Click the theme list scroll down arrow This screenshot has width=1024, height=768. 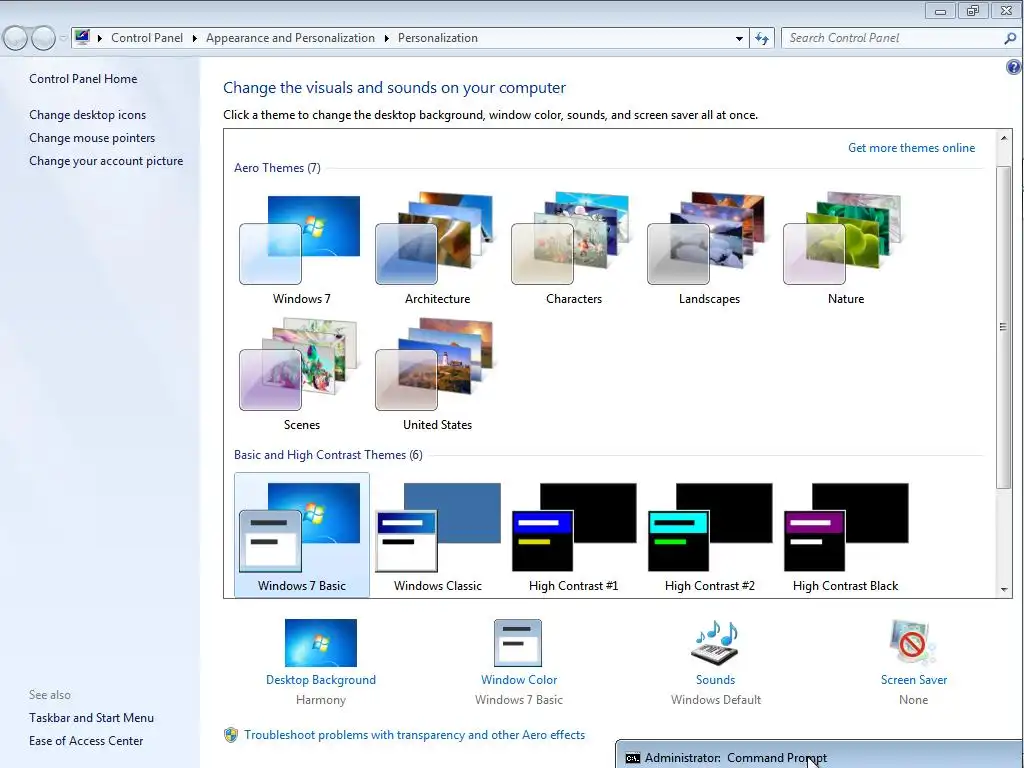click(1004, 589)
